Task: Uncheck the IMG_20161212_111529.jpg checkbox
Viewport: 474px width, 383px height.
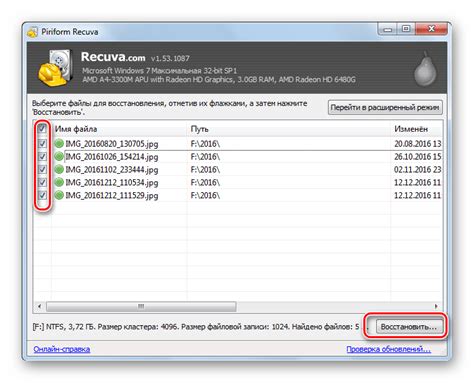Action: click(x=42, y=195)
